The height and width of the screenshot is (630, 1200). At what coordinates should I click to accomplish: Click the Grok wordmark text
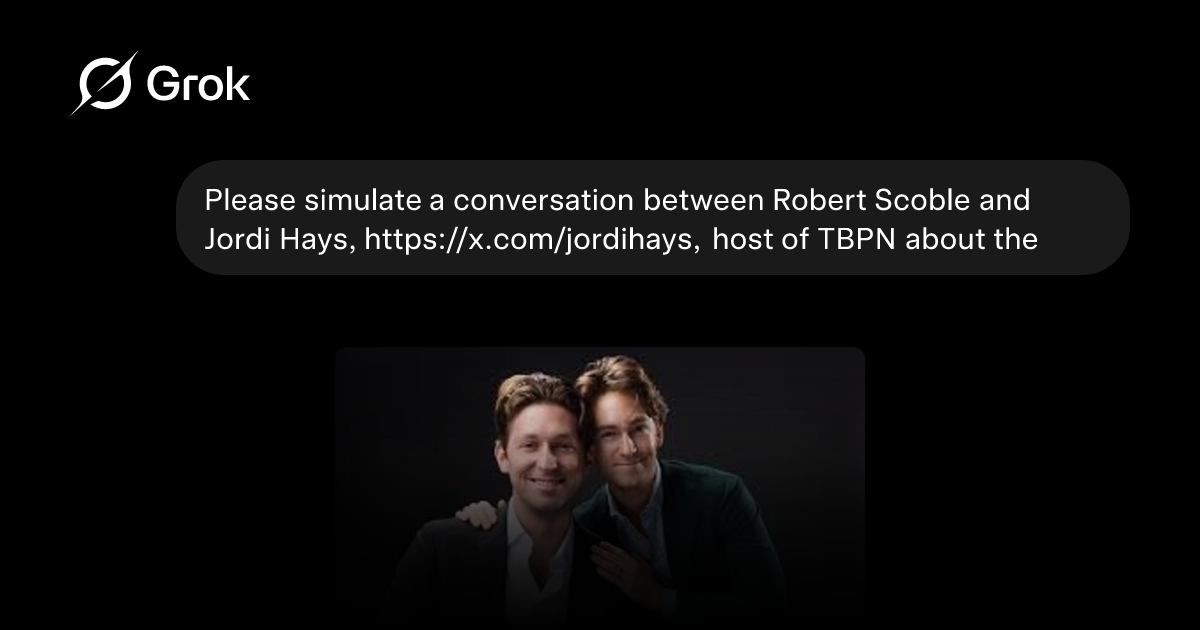click(198, 85)
